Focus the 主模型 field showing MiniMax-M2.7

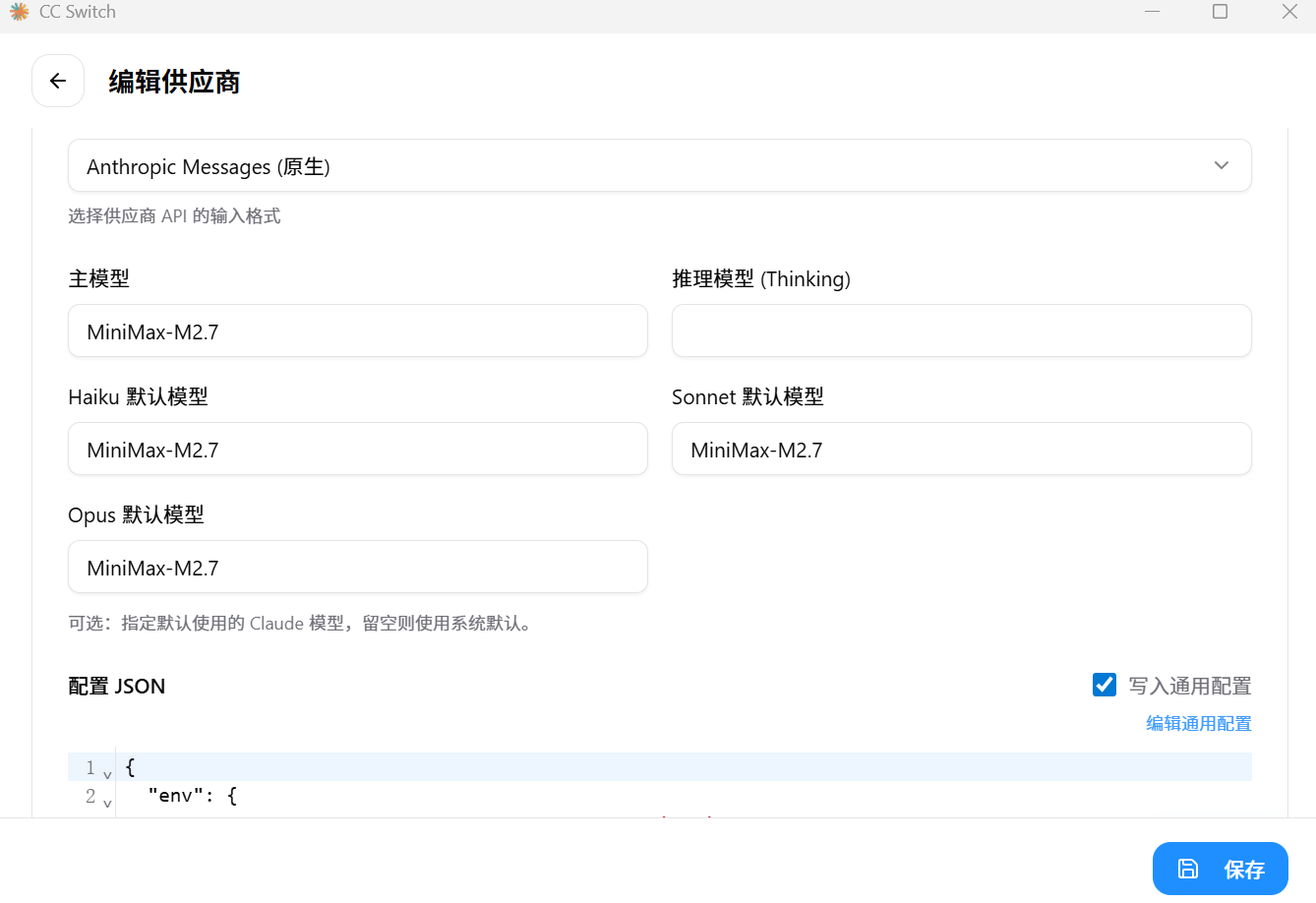[x=357, y=331]
